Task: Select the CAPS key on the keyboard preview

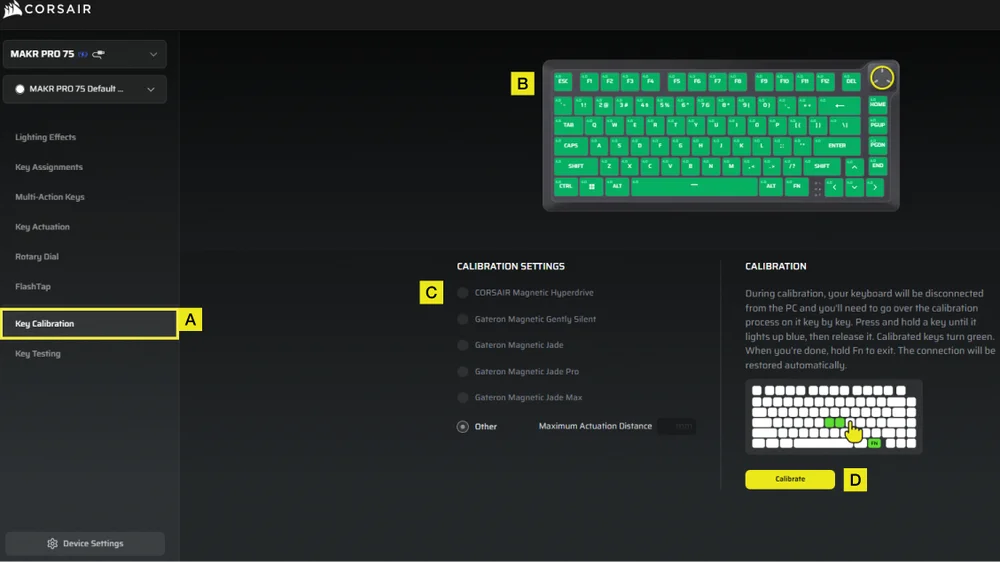Action: pyautogui.click(x=571, y=146)
